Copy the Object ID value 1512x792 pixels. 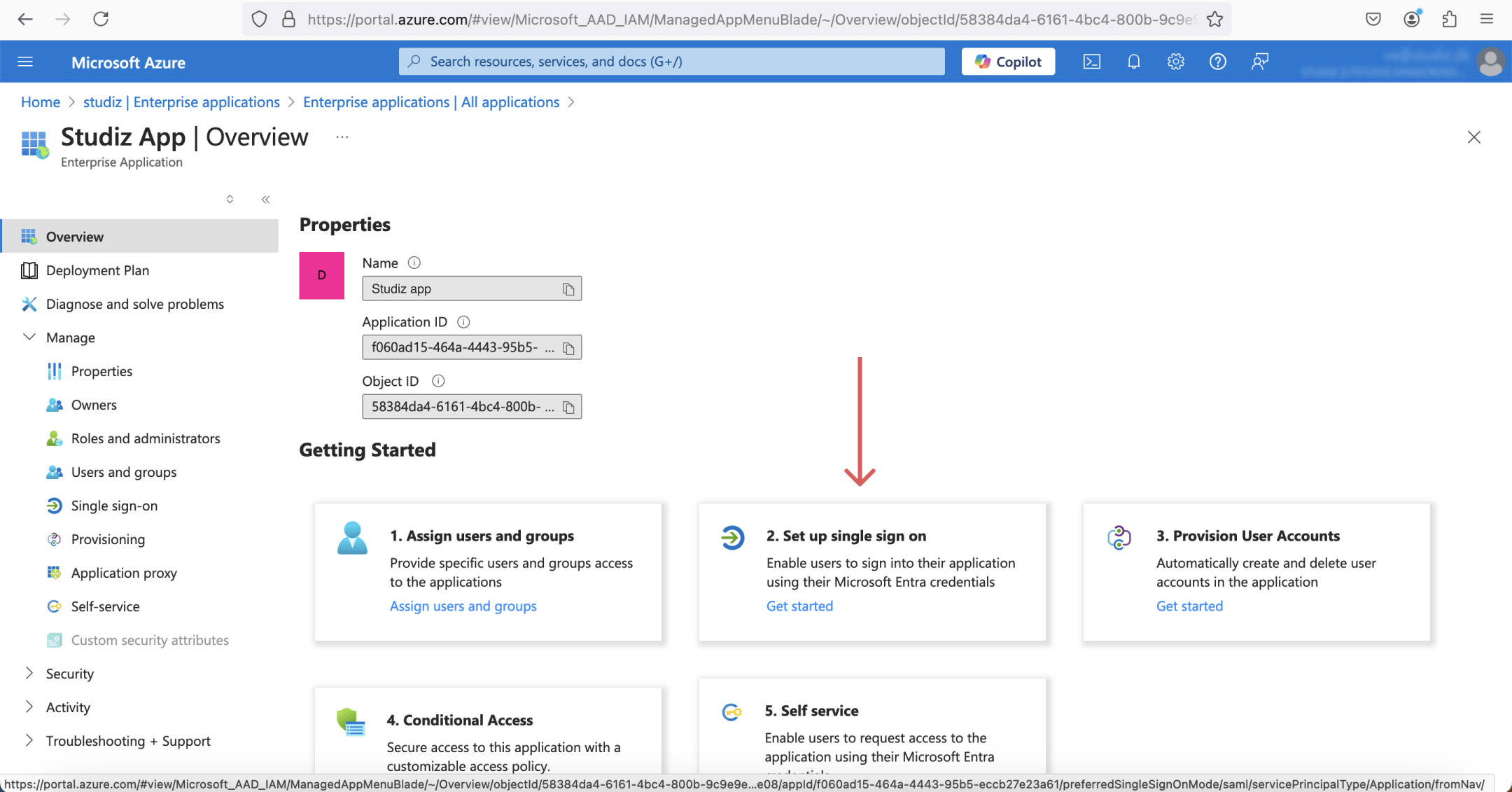(568, 407)
